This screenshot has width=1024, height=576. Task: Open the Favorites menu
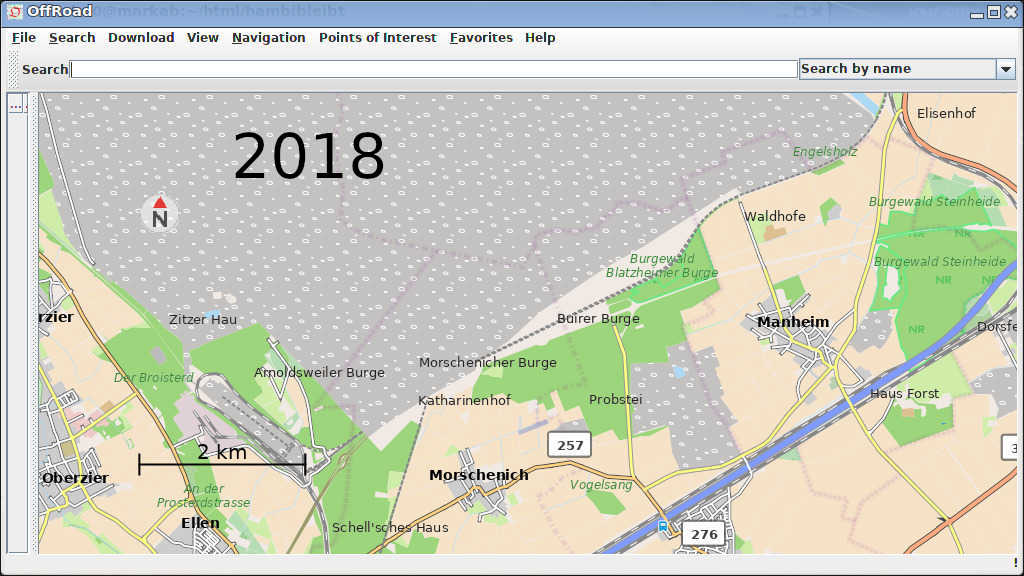(x=480, y=38)
